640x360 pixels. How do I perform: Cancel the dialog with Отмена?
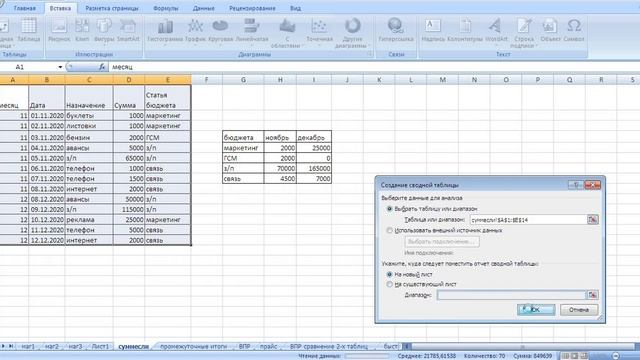point(579,310)
